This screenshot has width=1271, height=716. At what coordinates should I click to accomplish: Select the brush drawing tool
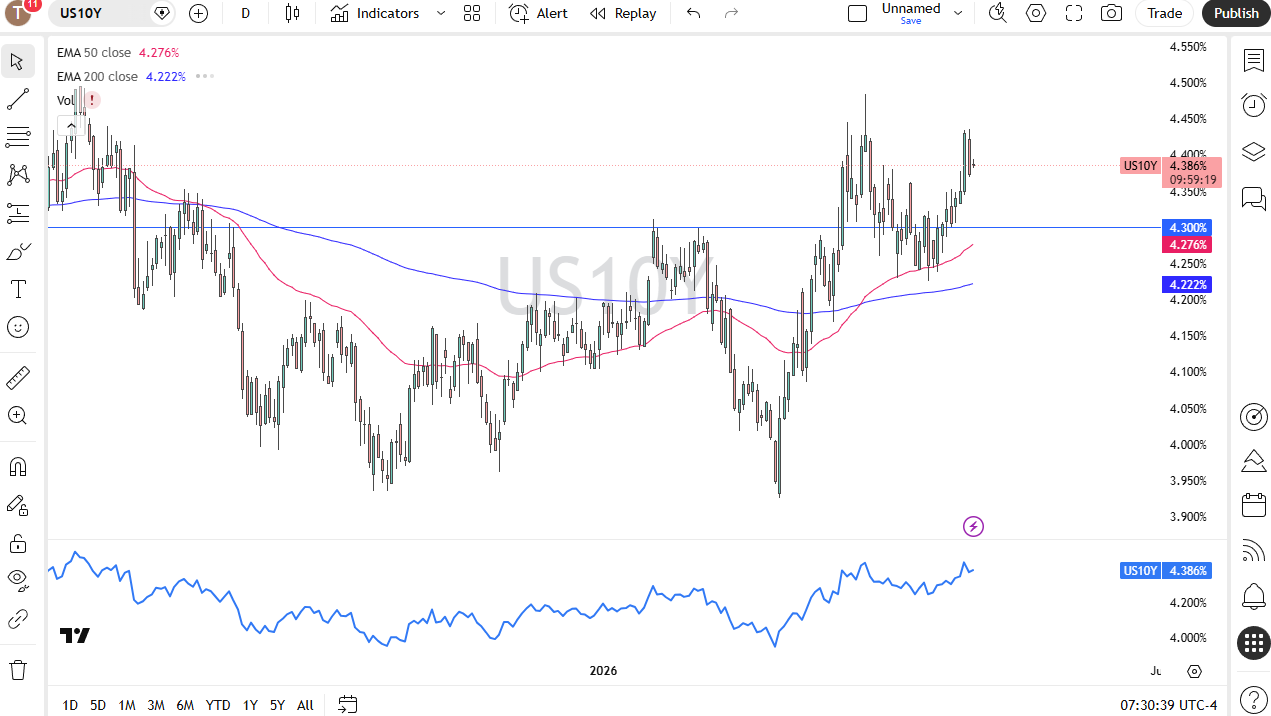coord(17,251)
